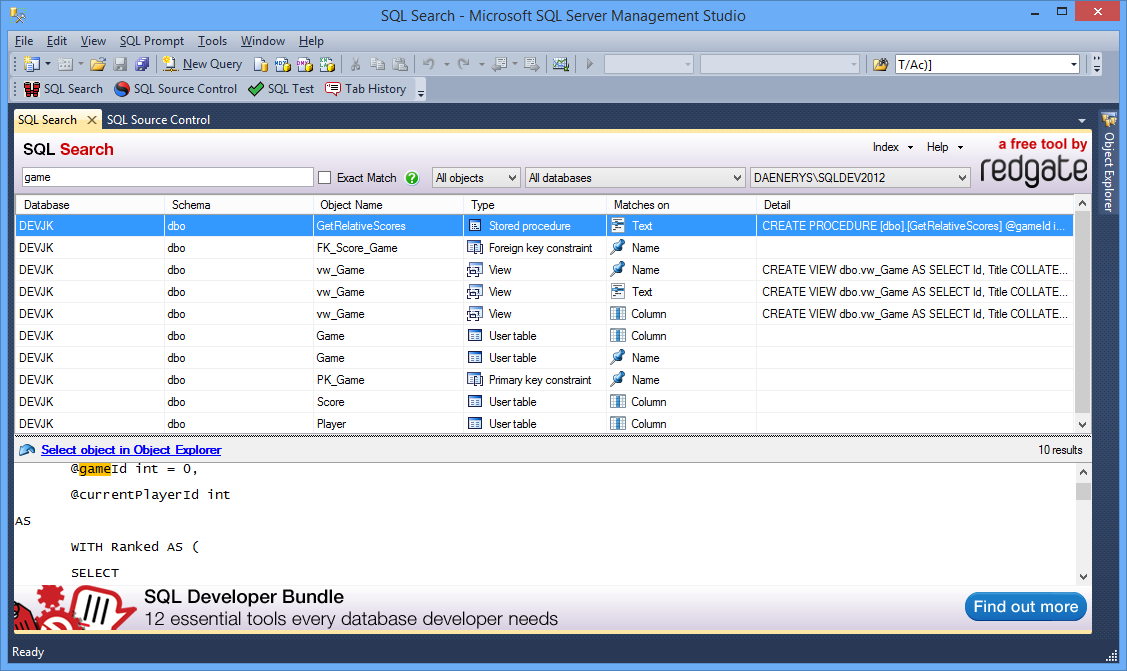Image resolution: width=1127 pixels, height=671 pixels.
Task: Click the Start green play icon
Action: (589, 65)
